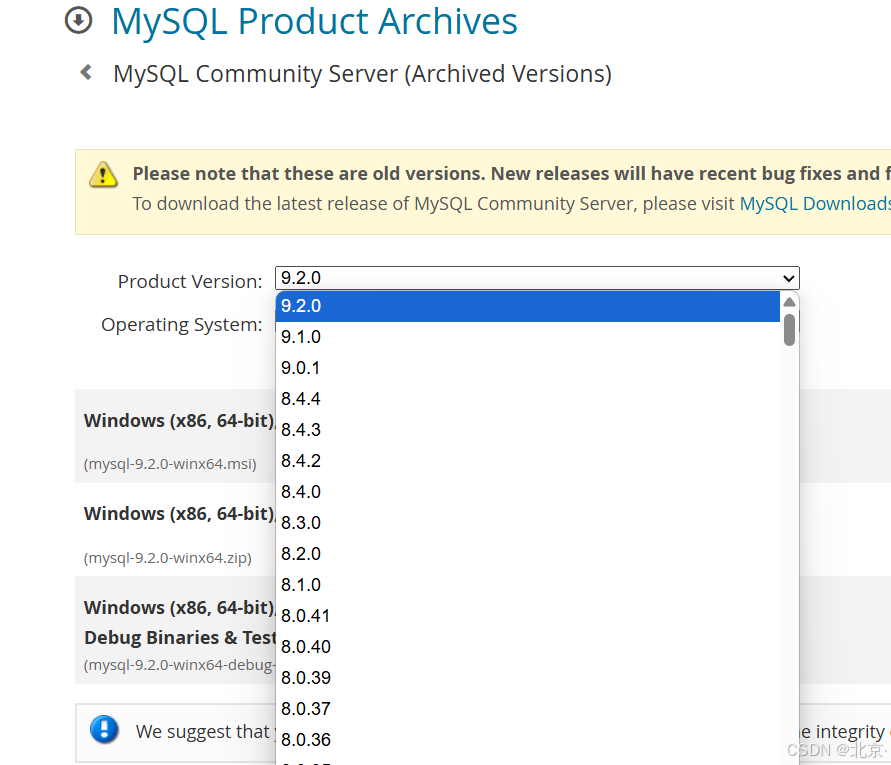The width and height of the screenshot is (891, 765).
Task: Choose version 8.0.36 from the list
Action: pyautogui.click(x=527, y=739)
